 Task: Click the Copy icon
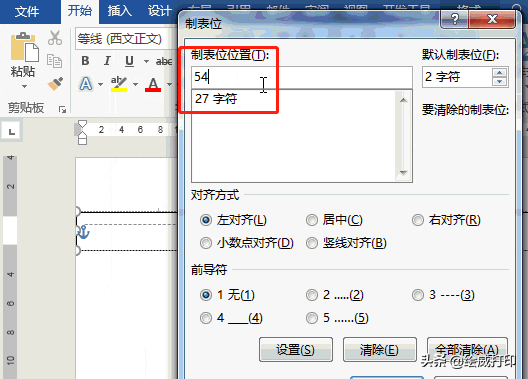click(x=54, y=61)
